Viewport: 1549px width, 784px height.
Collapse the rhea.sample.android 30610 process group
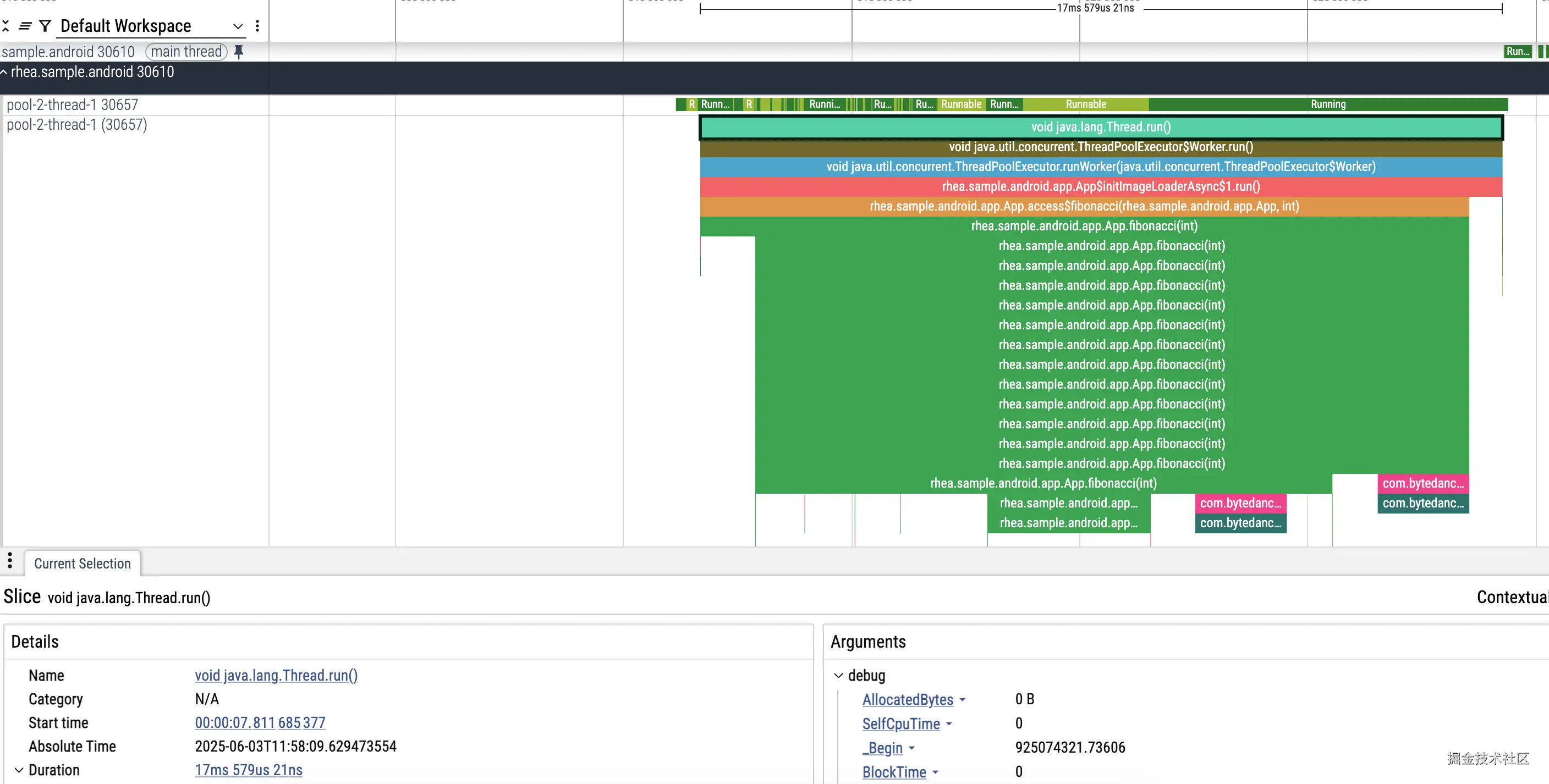[x=4, y=72]
